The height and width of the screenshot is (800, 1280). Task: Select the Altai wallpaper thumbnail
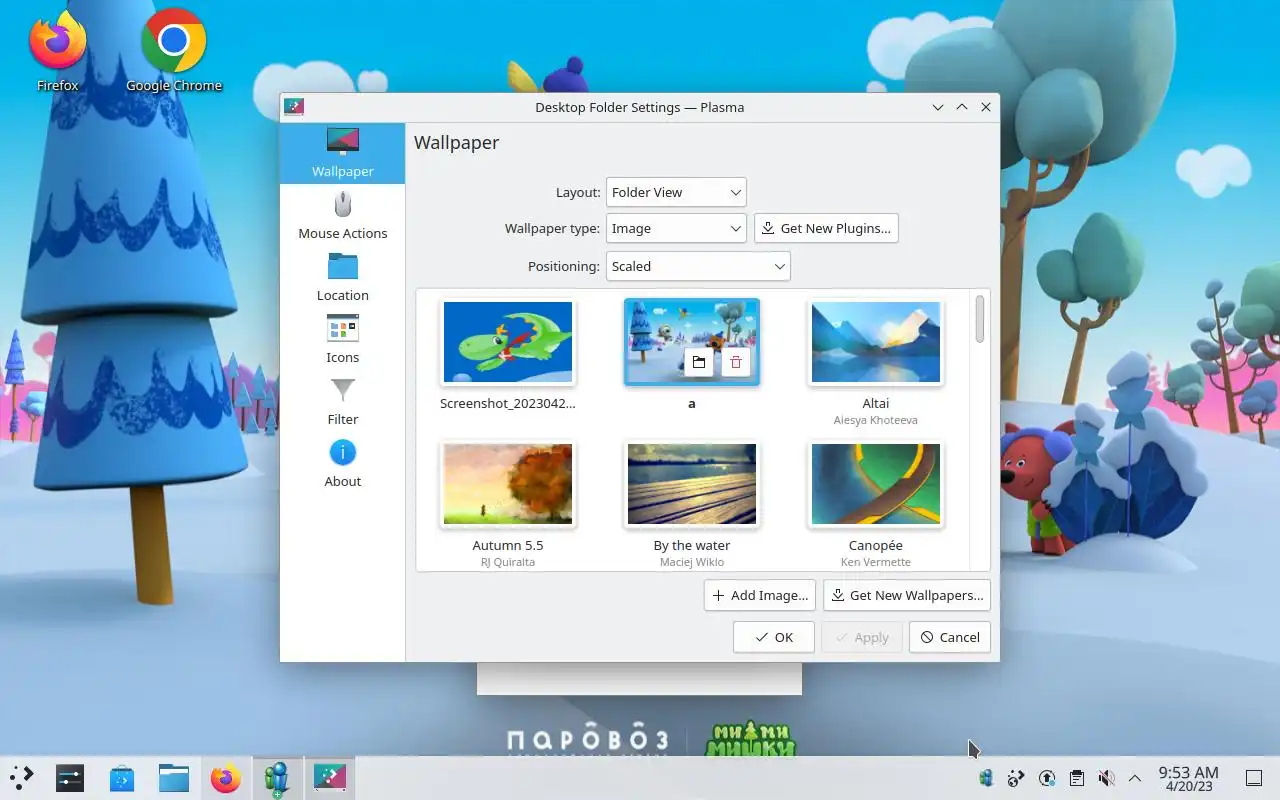[x=876, y=343]
